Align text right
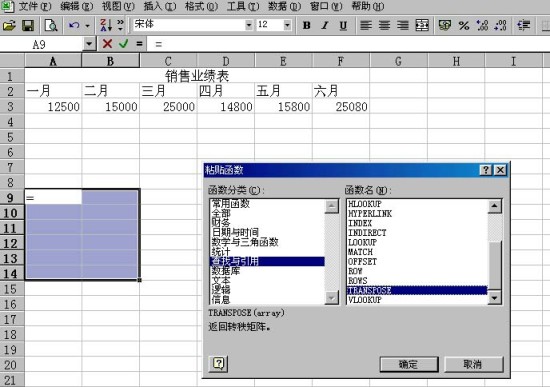 403,25
